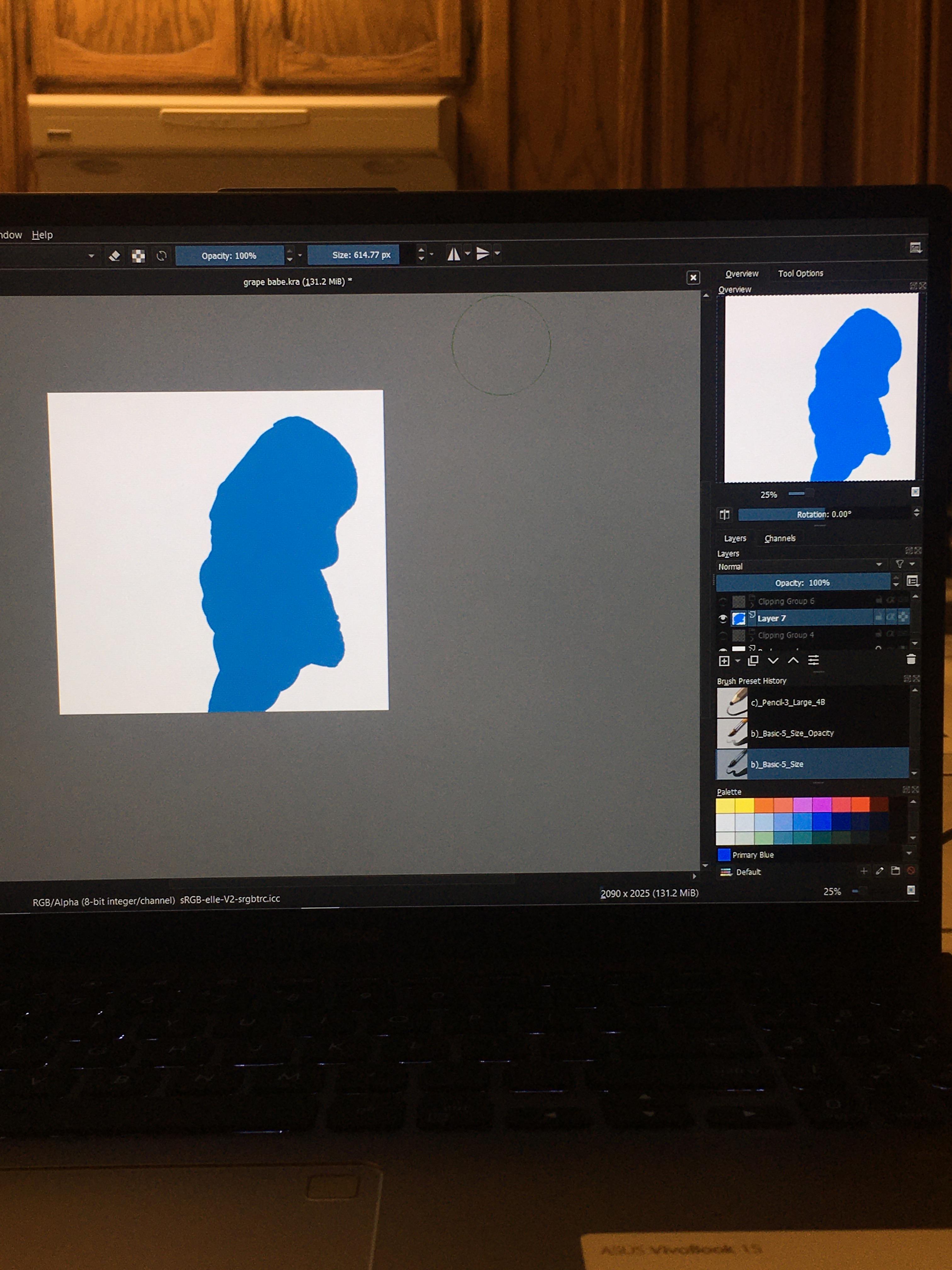The width and height of the screenshot is (952, 1270).
Task: Open layer properties using the sliders icon
Action: (814, 660)
